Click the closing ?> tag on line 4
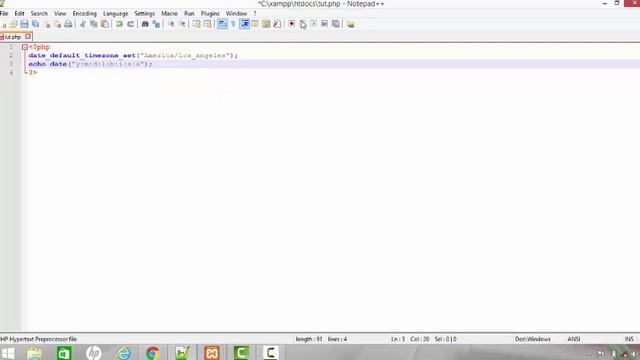Screen dimensions: 640x360 pos(33,72)
